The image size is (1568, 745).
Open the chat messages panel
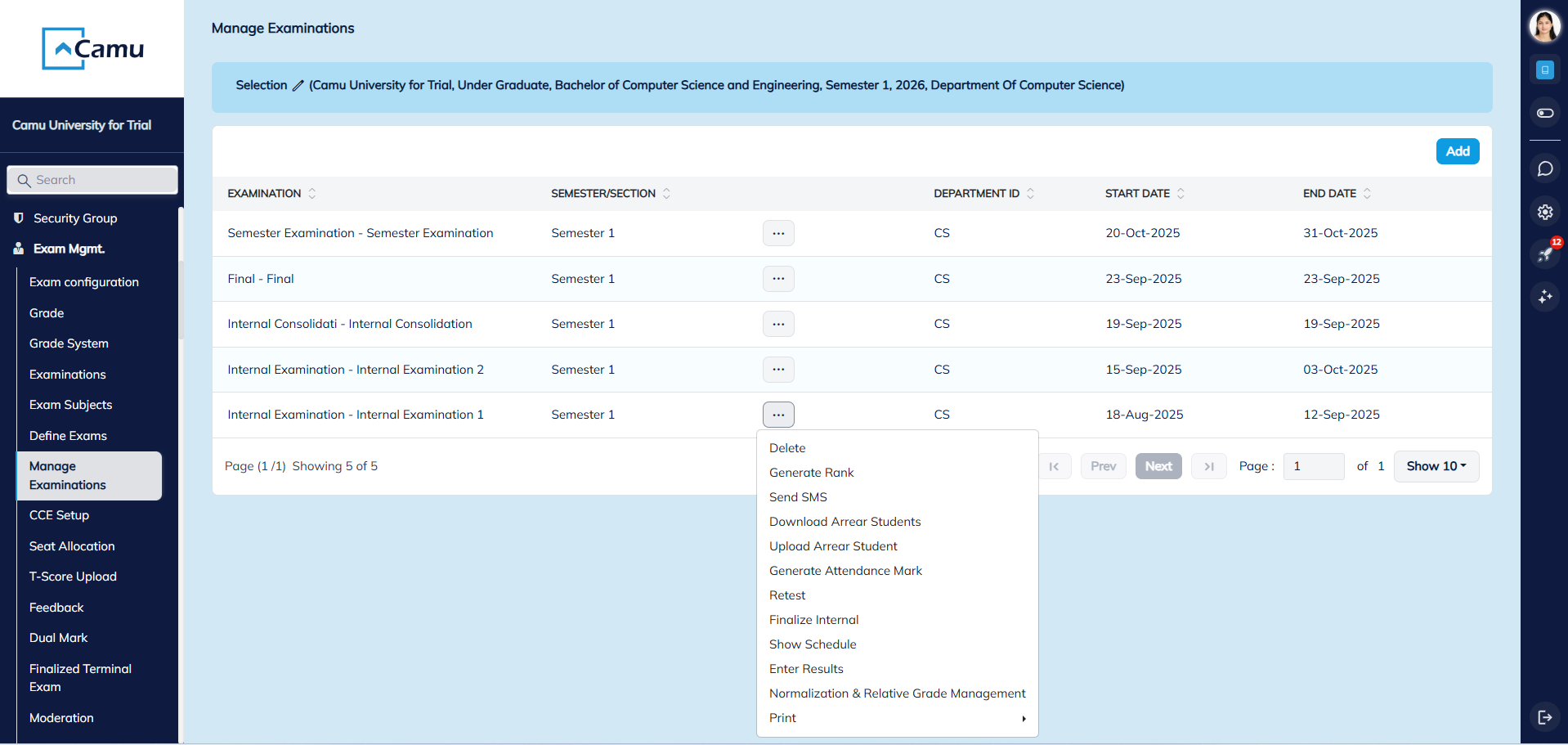click(1544, 169)
